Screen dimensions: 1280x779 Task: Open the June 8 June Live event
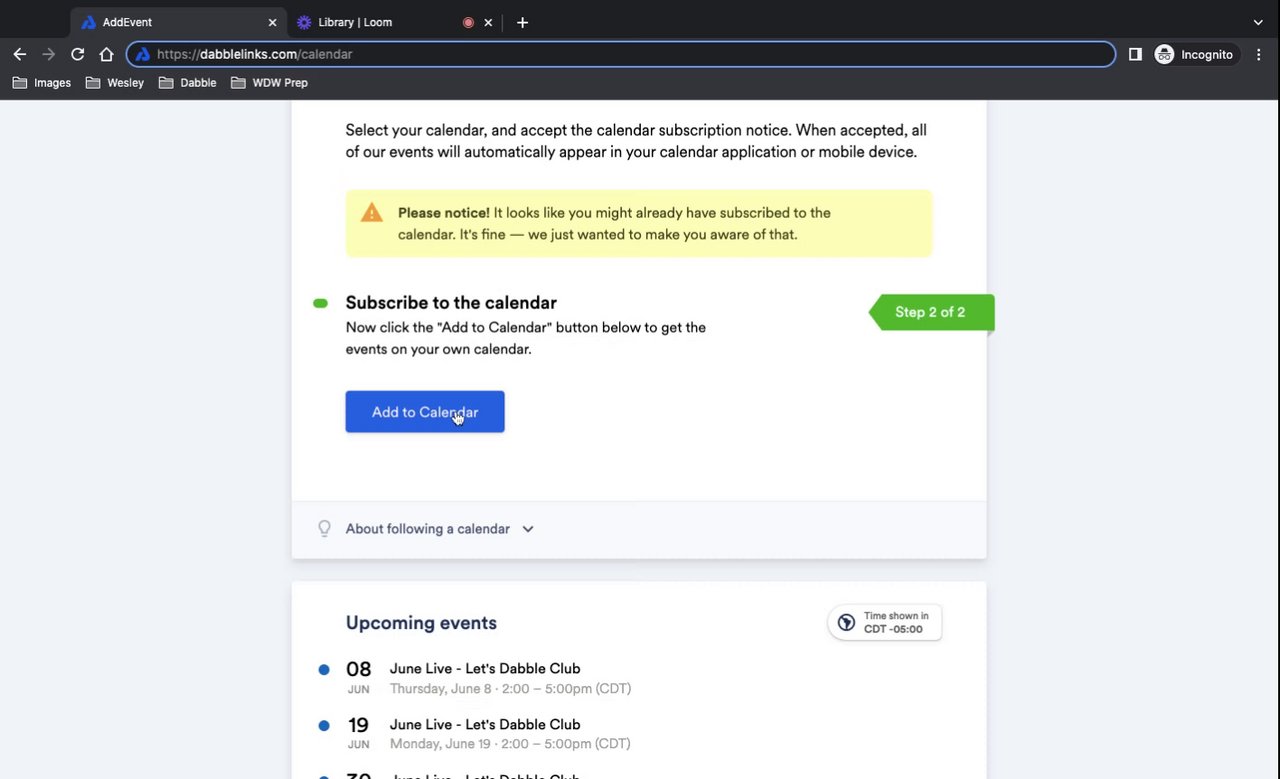[x=485, y=669]
